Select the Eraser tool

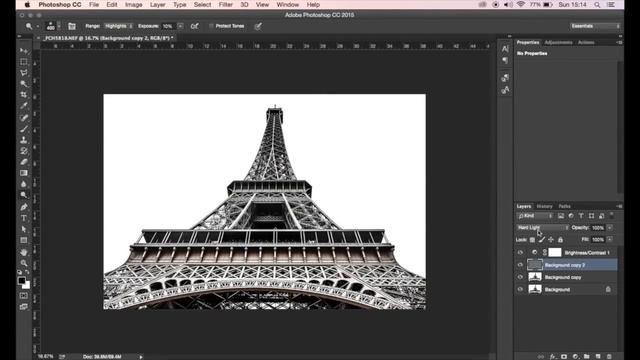(x=24, y=162)
